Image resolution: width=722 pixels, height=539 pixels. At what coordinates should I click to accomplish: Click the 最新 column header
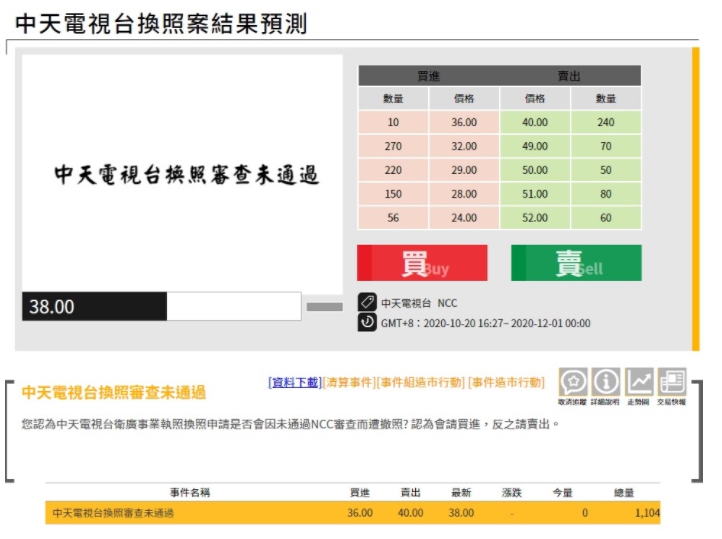461,493
